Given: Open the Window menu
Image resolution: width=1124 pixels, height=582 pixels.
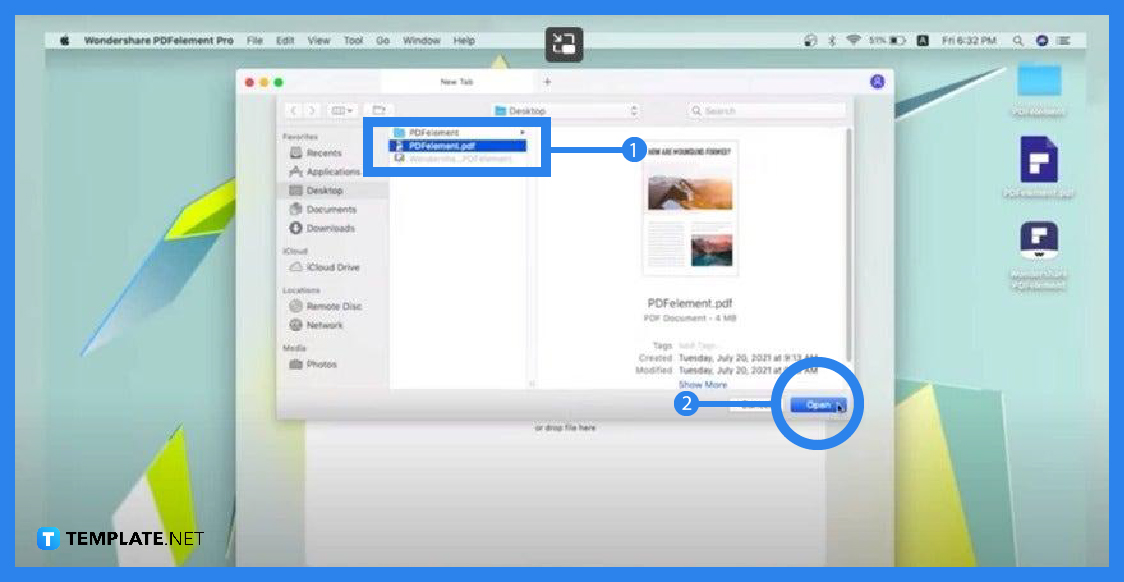Looking at the screenshot, I should (x=422, y=41).
